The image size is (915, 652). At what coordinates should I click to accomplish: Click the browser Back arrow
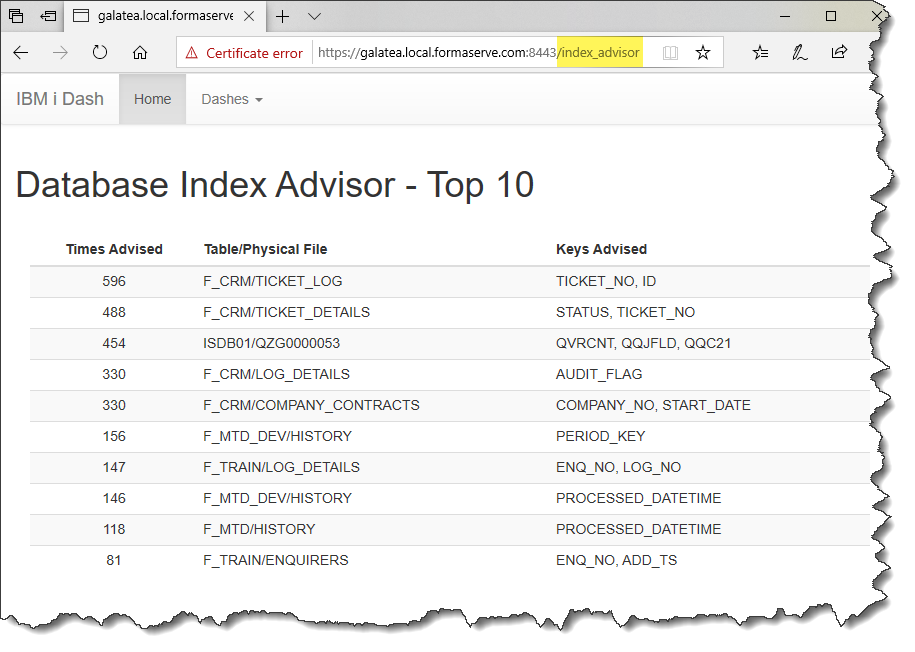[20, 53]
